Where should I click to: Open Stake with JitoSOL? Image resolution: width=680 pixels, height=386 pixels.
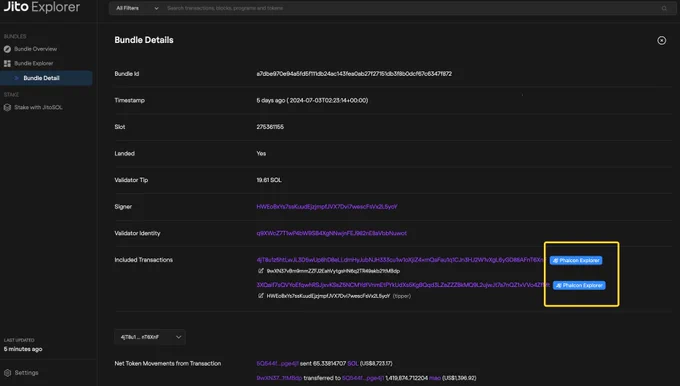[x=38, y=108]
